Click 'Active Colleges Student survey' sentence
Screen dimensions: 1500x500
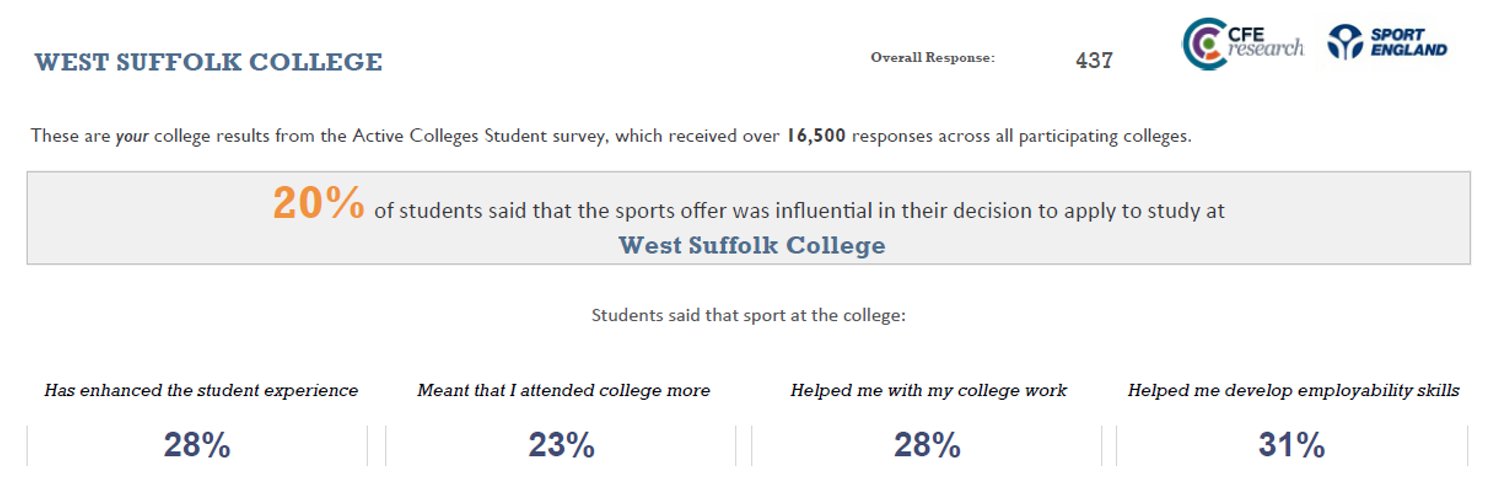tap(611, 136)
